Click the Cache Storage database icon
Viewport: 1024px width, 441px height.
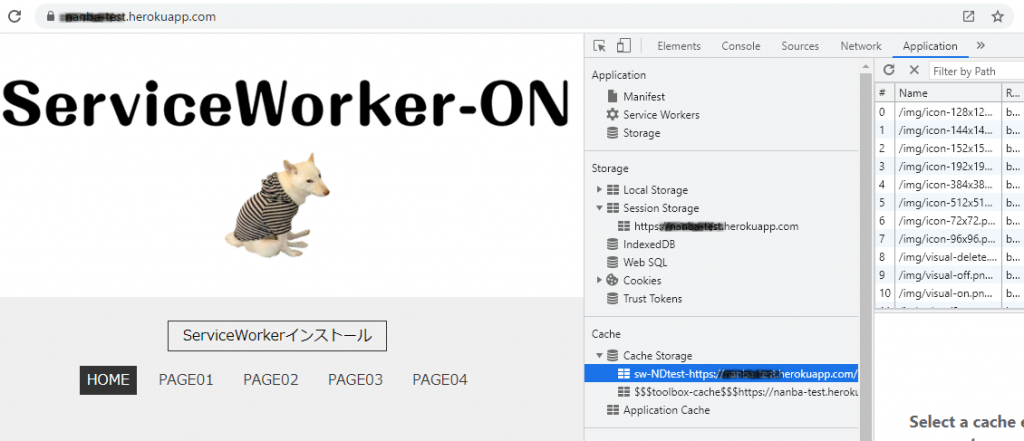[x=612, y=356]
